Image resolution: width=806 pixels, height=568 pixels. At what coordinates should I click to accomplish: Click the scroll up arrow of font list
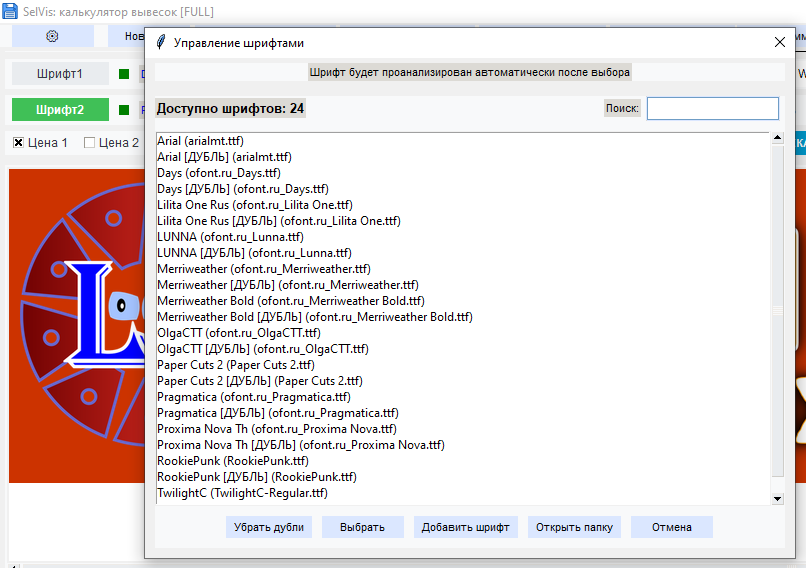pyautogui.click(x=777, y=138)
